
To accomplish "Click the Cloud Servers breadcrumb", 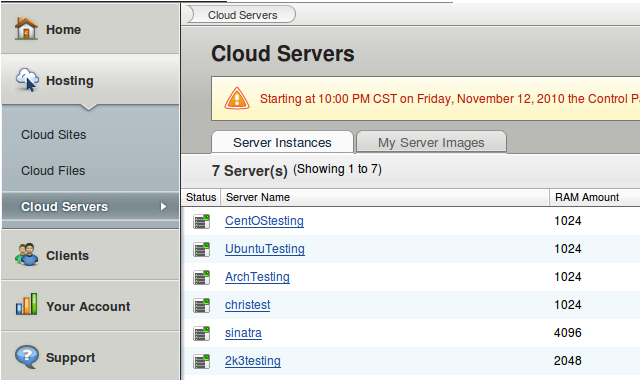I will click(242, 15).
